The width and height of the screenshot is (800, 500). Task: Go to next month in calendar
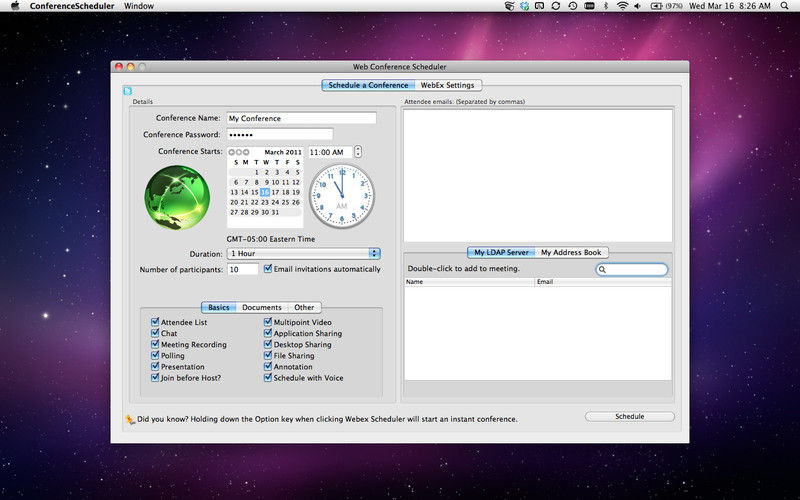tap(246, 152)
